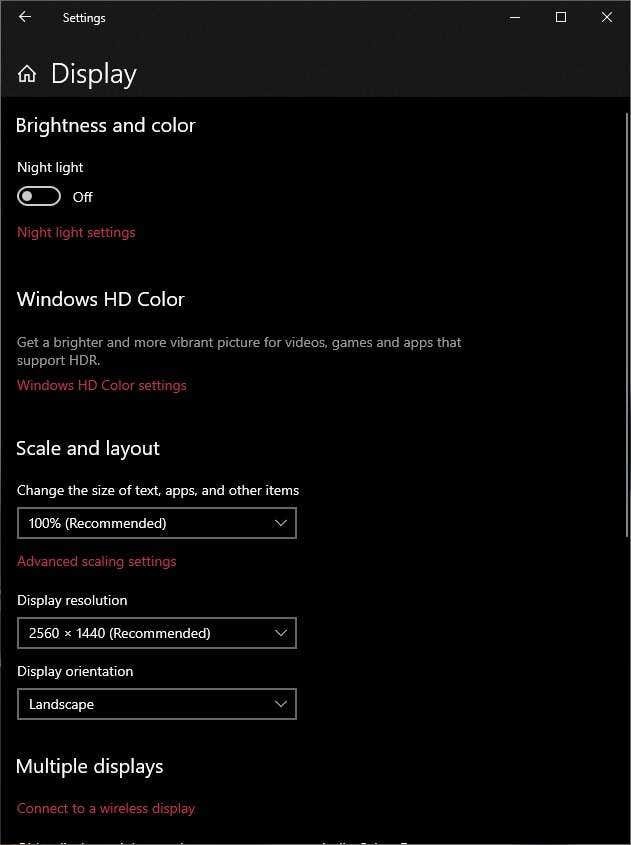Image resolution: width=631 pixels, height=845 pixels.
Task: Toggle Night light from Off position
Action: pyautogui.click(x=38, y=195)
